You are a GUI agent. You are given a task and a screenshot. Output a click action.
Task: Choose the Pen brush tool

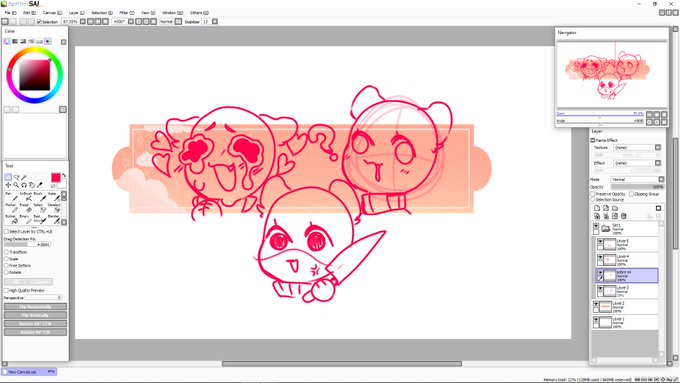coord(11,196)
